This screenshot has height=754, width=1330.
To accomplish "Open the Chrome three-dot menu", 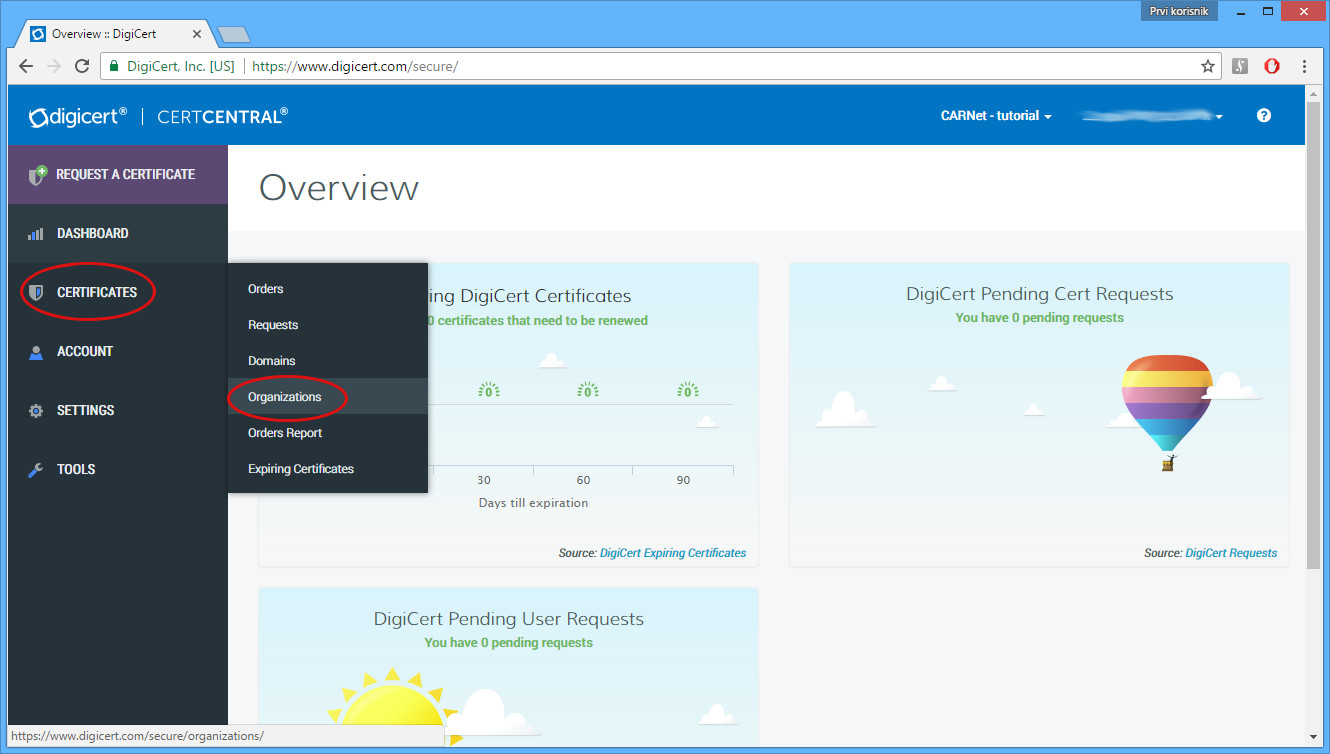I will click(x=1304, y=66).
